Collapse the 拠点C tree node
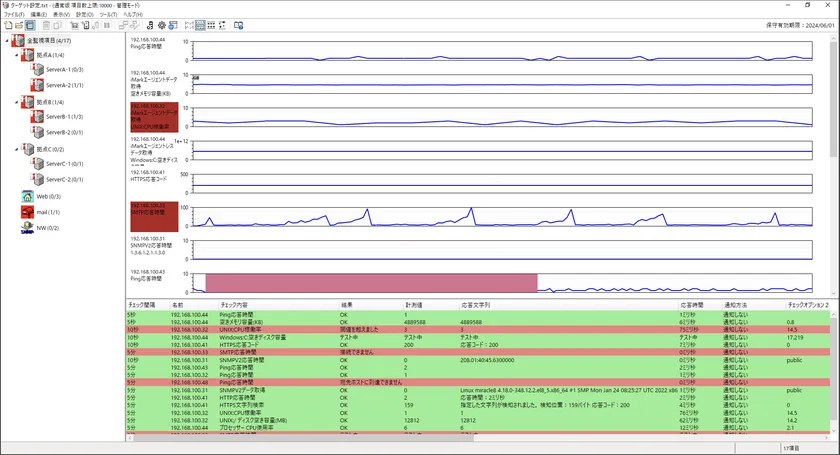840x455 pixels. [x=17, y=148]
